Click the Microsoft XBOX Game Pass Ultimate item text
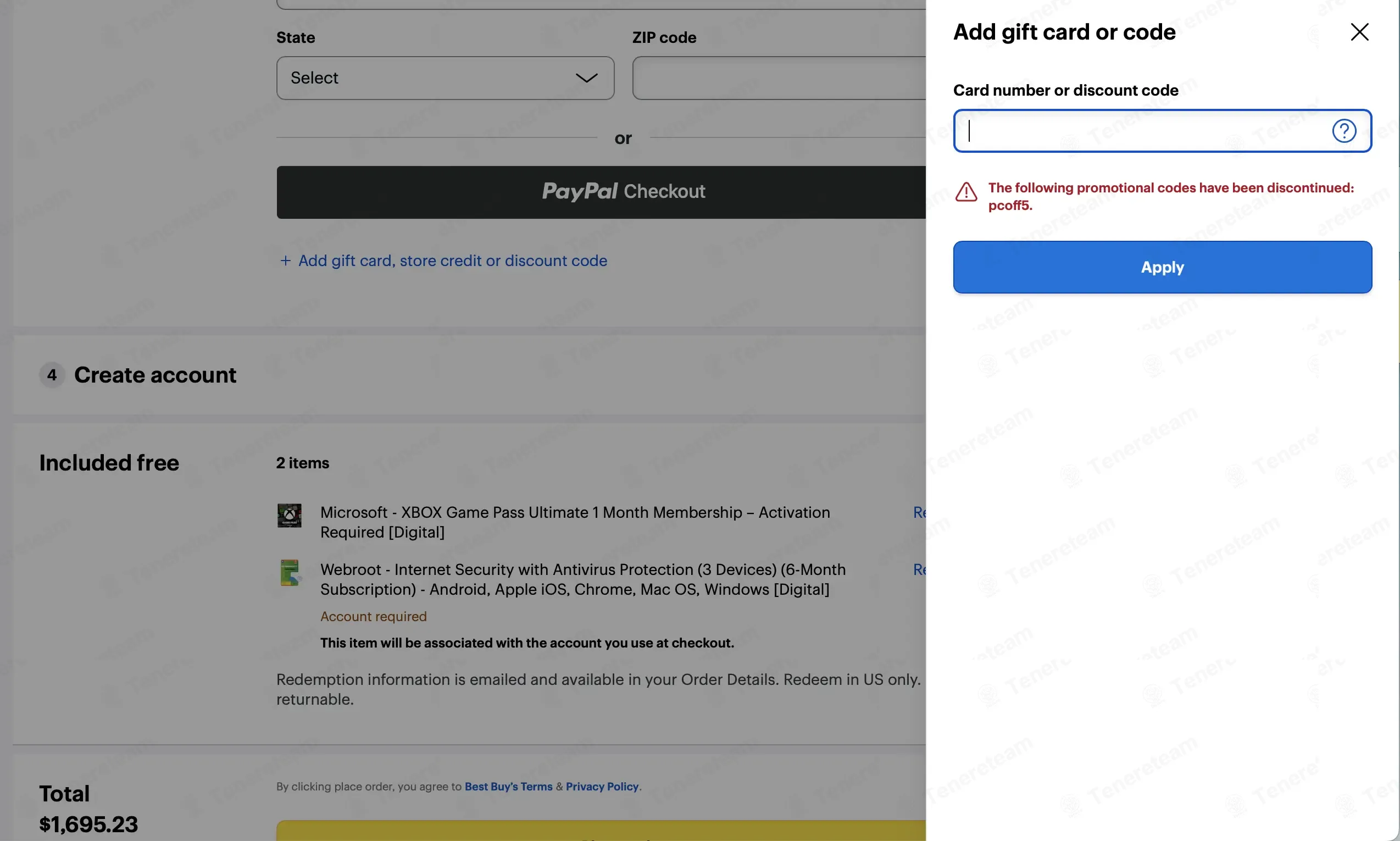This screenshot has height=841, width=1400. [575, 522]
